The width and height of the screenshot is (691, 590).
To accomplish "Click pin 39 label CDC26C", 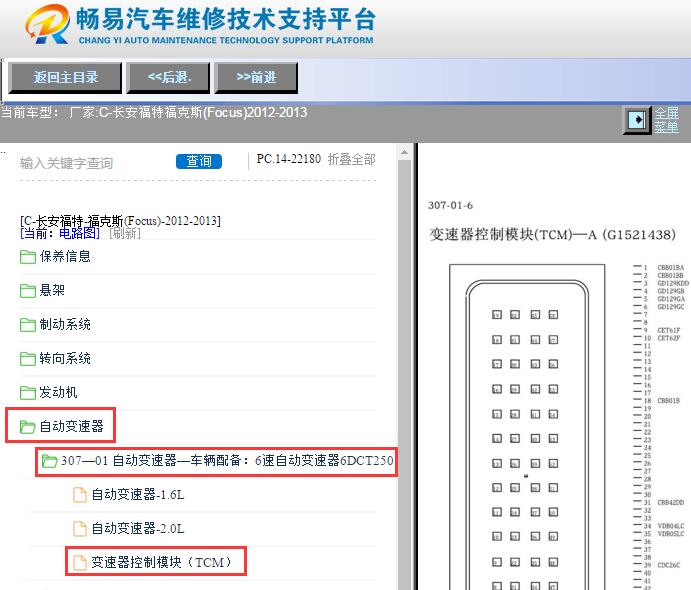I will pyautogui.click(x=669, y=565).
